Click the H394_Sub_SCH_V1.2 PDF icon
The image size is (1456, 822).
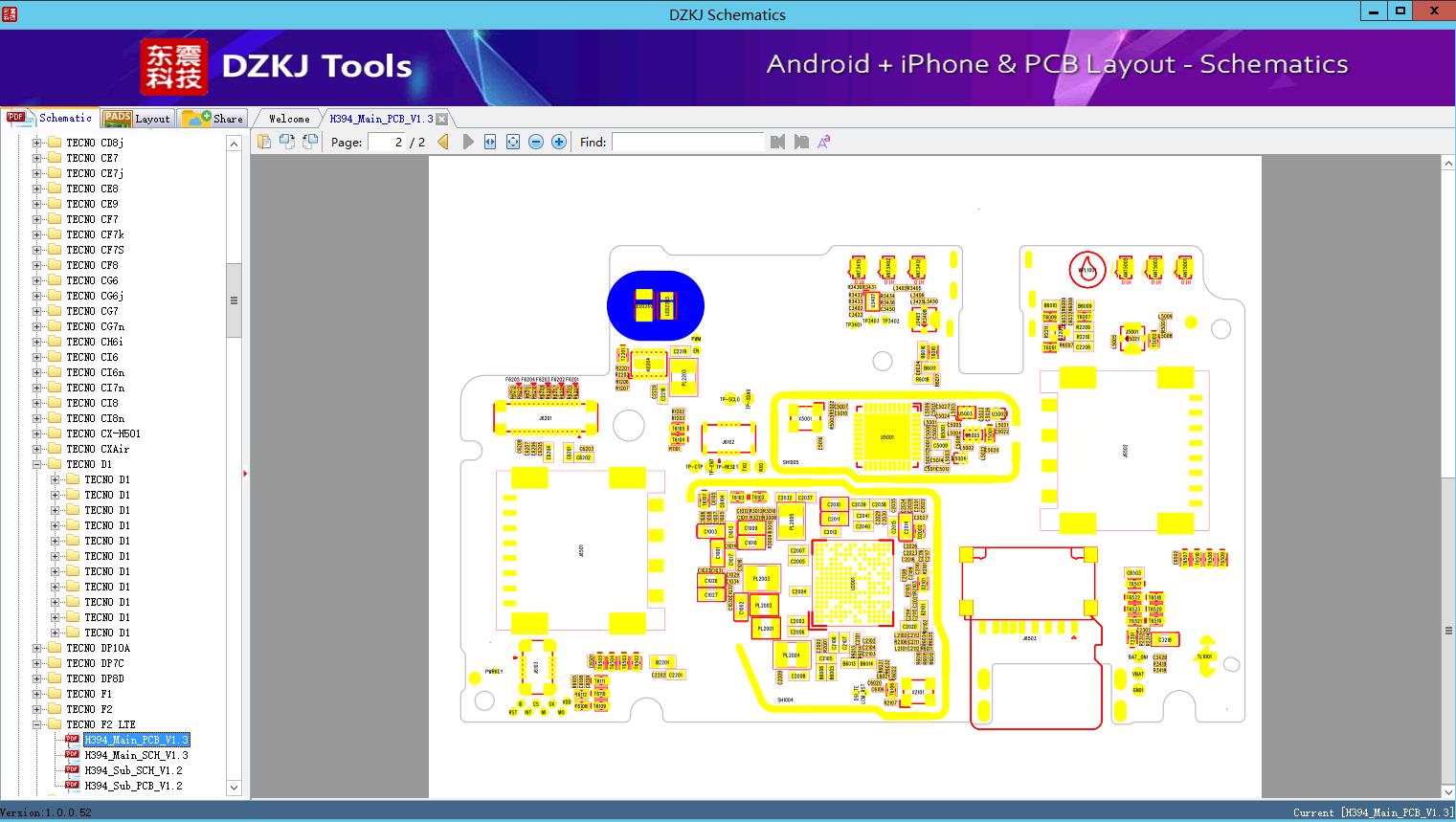click(x=72, y=770)
